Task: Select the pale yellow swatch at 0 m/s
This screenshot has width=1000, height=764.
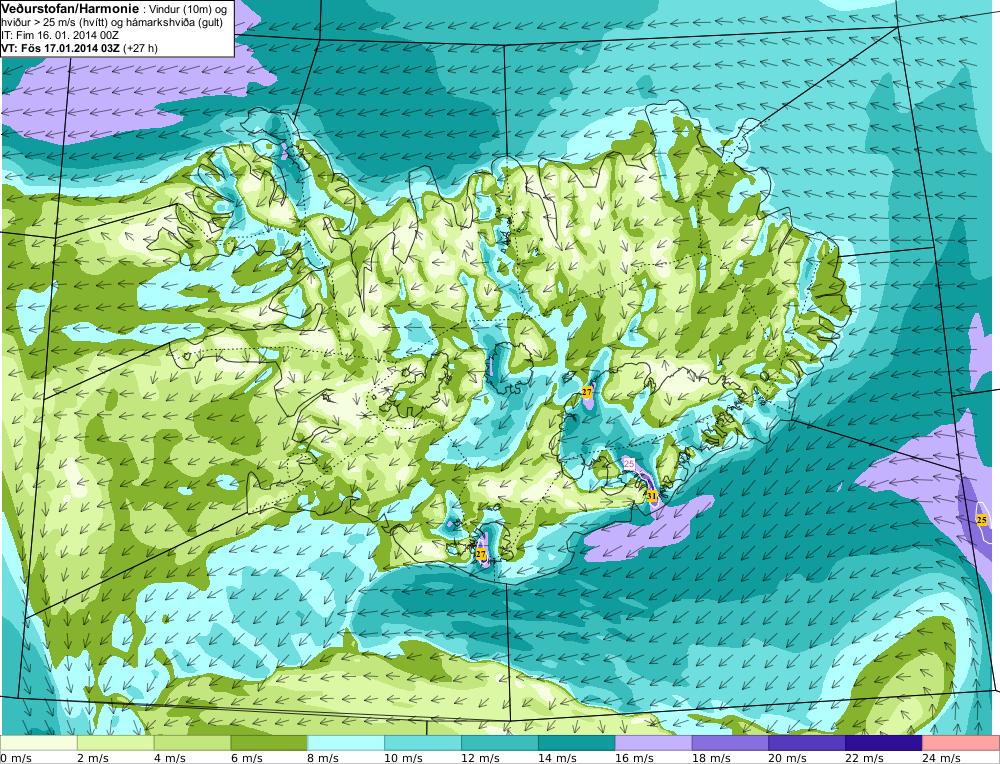Action: [x=39, y=743]
